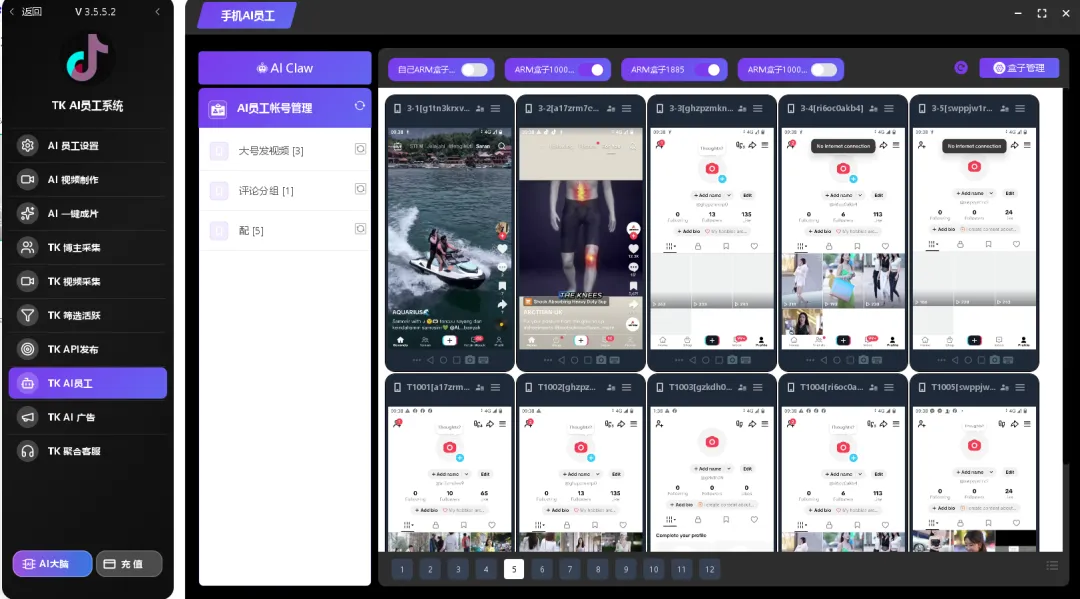Viewport: 1080px width, 599px height.
Task: Toggle the ARM盒子1885 switch
Action: click(707, 70)
